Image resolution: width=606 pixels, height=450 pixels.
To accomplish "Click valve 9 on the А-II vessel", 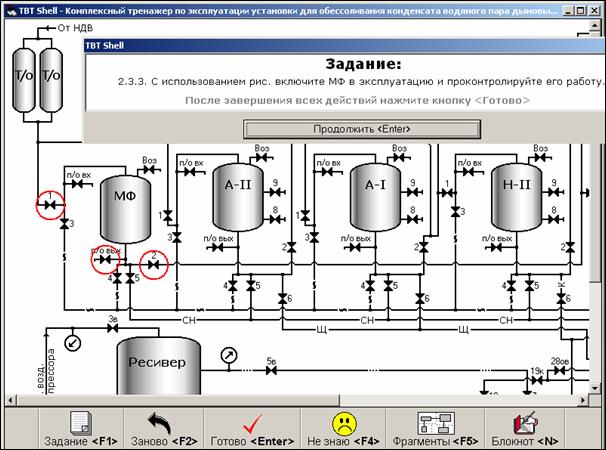I will 275,192.
